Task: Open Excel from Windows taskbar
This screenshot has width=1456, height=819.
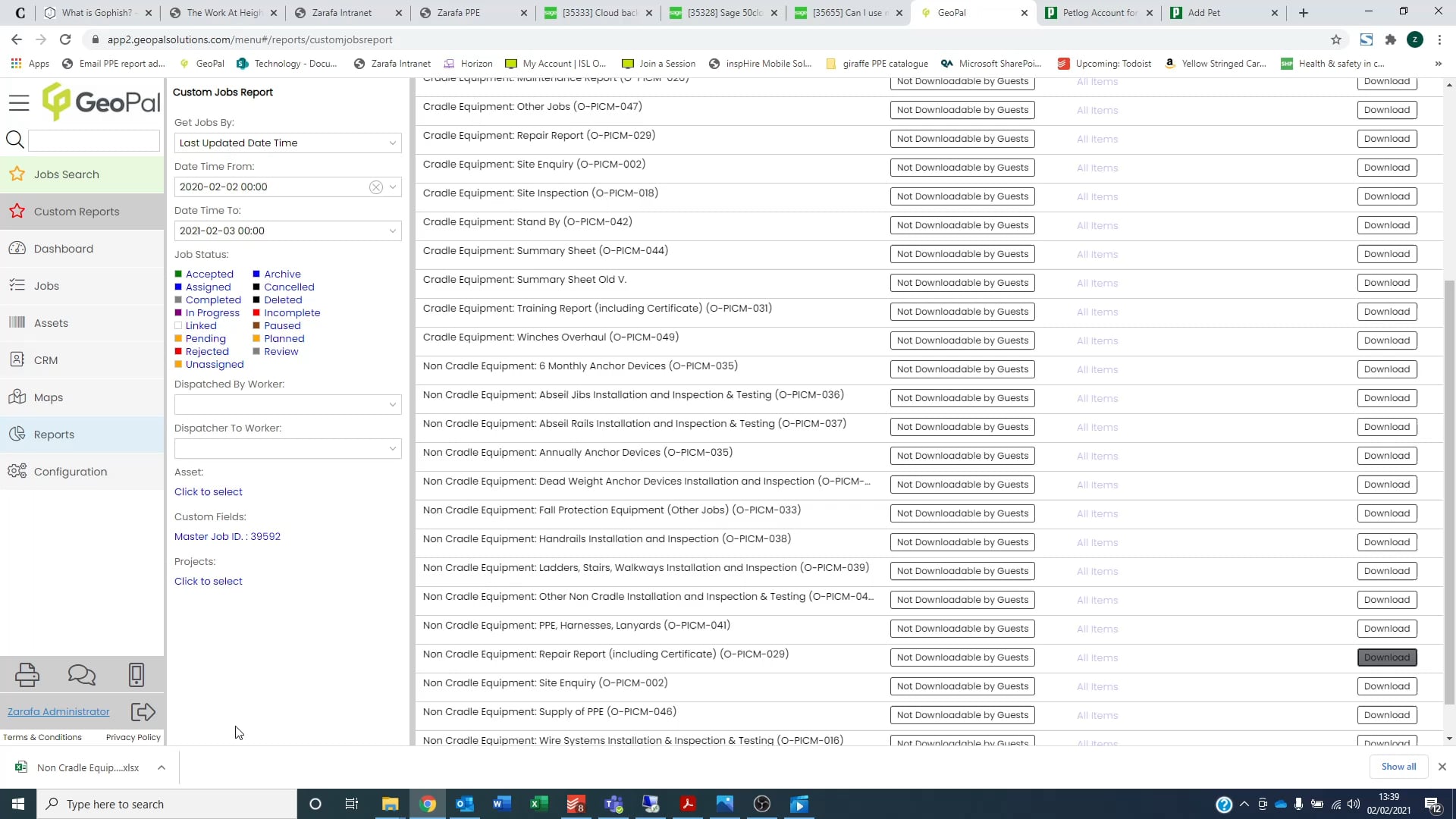Action: 538,804
